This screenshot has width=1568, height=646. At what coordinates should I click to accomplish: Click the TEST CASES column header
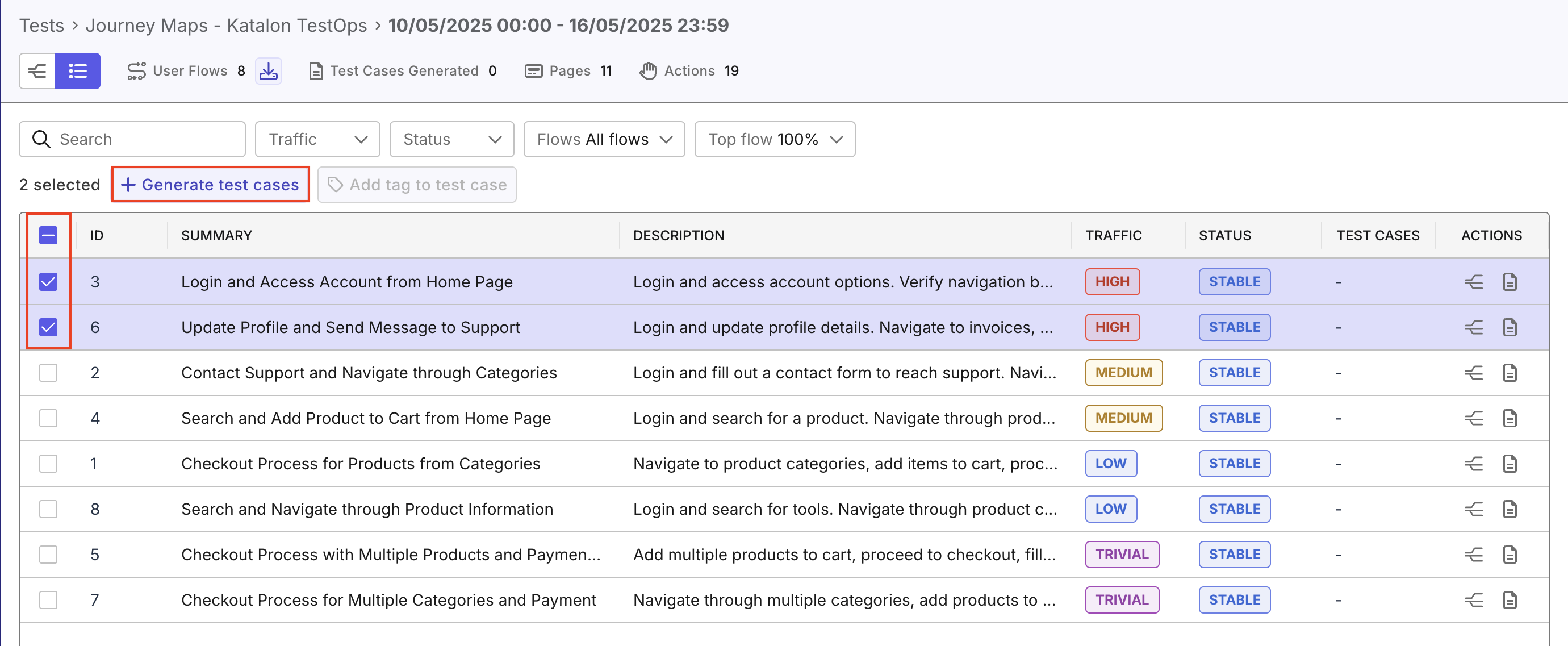point(1378,236)
